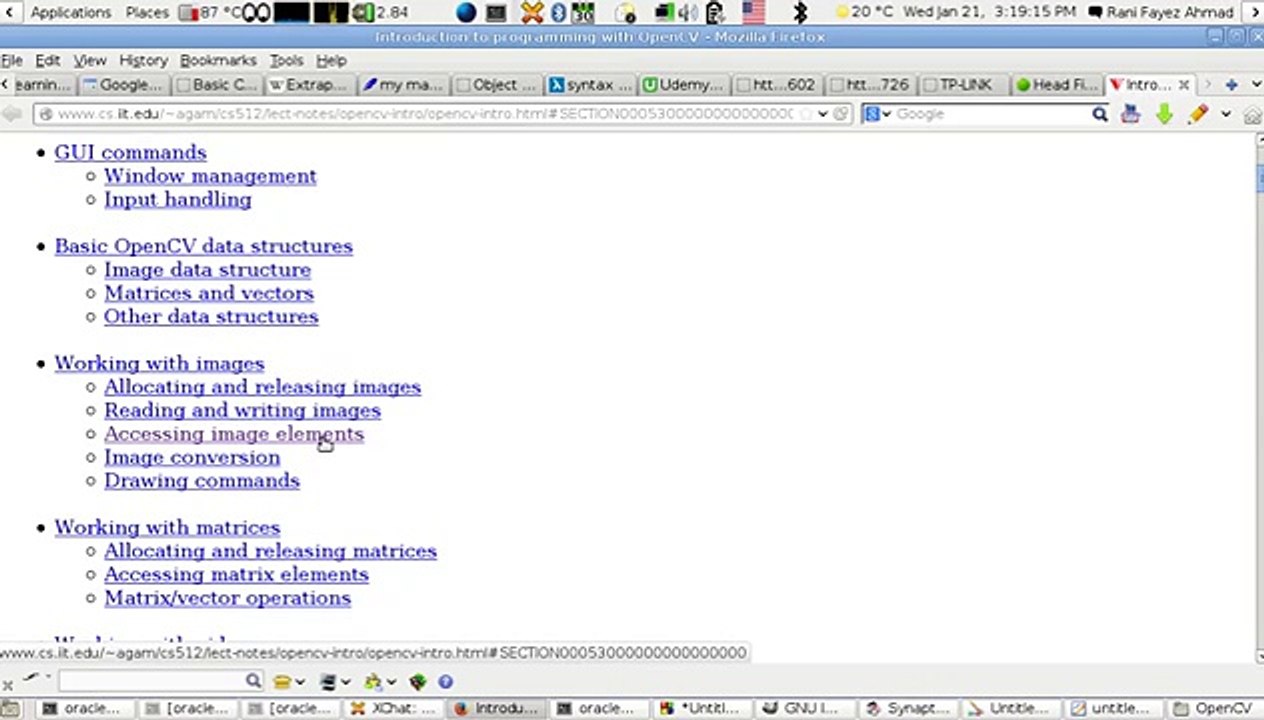Switch to the Object tab

495,85
